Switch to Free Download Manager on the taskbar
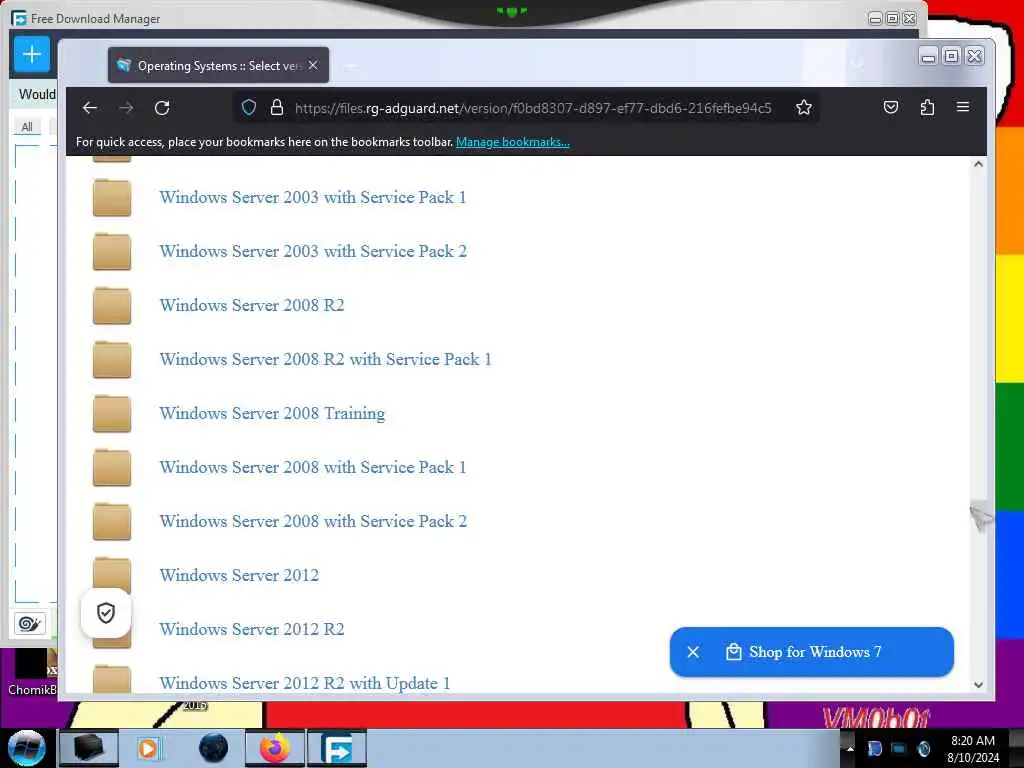The width and height of the screenshot is (1024, 768). (337, 748)
